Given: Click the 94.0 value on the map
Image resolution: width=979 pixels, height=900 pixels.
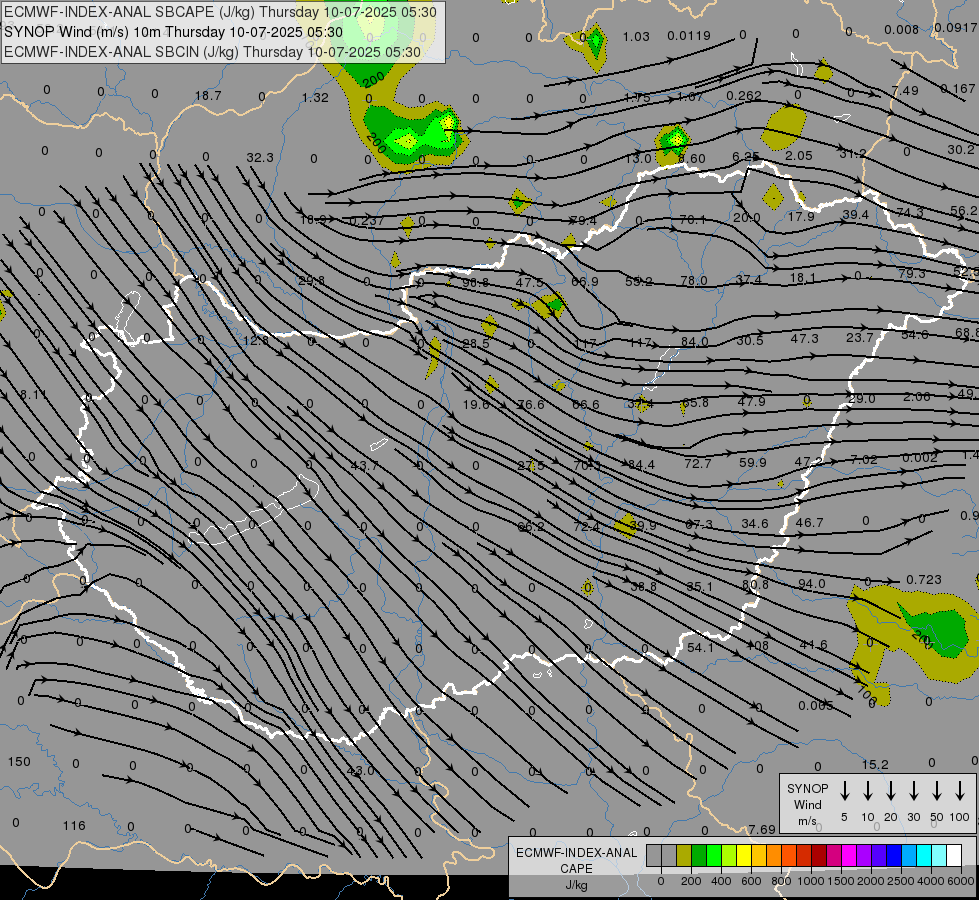Looking at the screenshot, I should pyautogui.click(x=812, y=583).
